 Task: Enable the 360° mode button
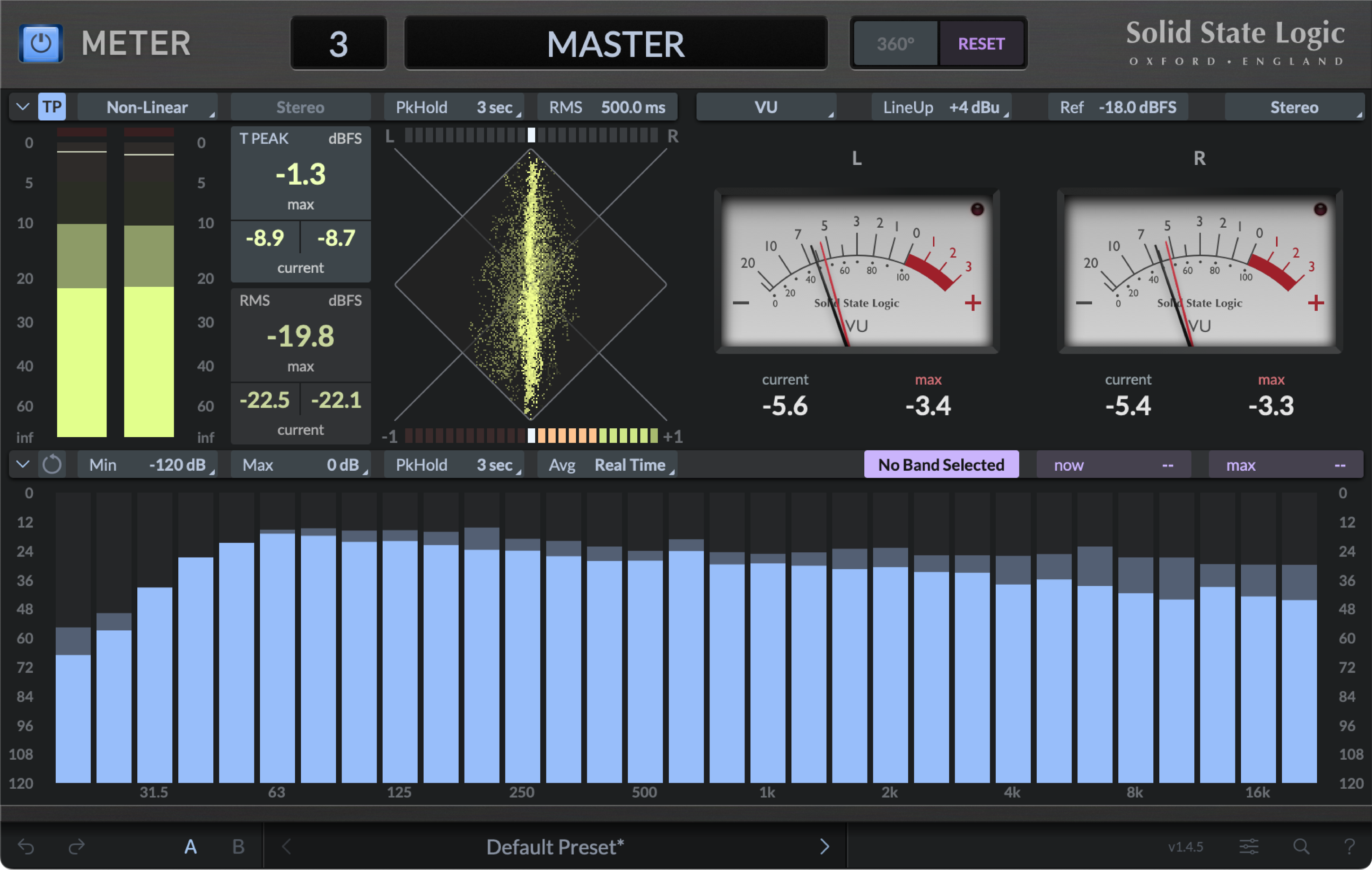tap(895, 44)
